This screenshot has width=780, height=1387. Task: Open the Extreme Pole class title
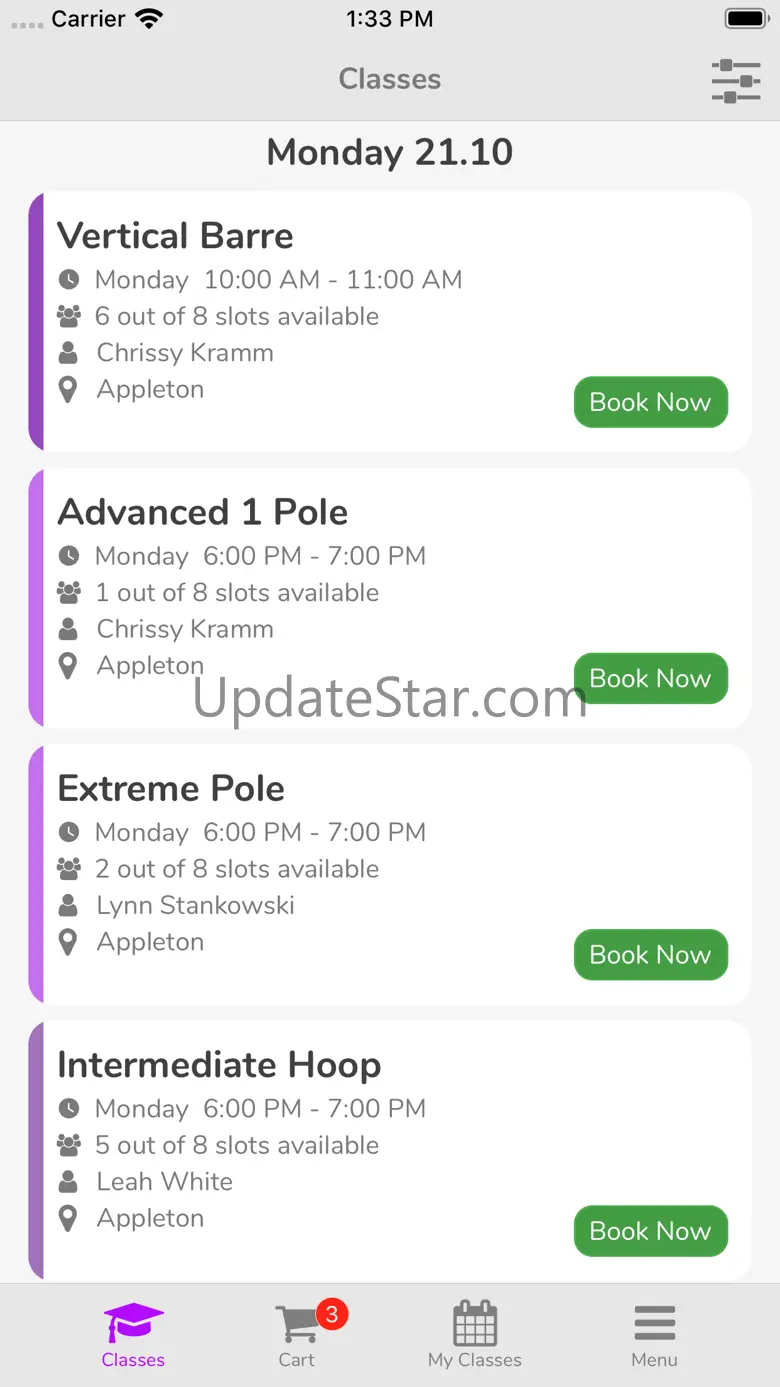pos(171,789)
